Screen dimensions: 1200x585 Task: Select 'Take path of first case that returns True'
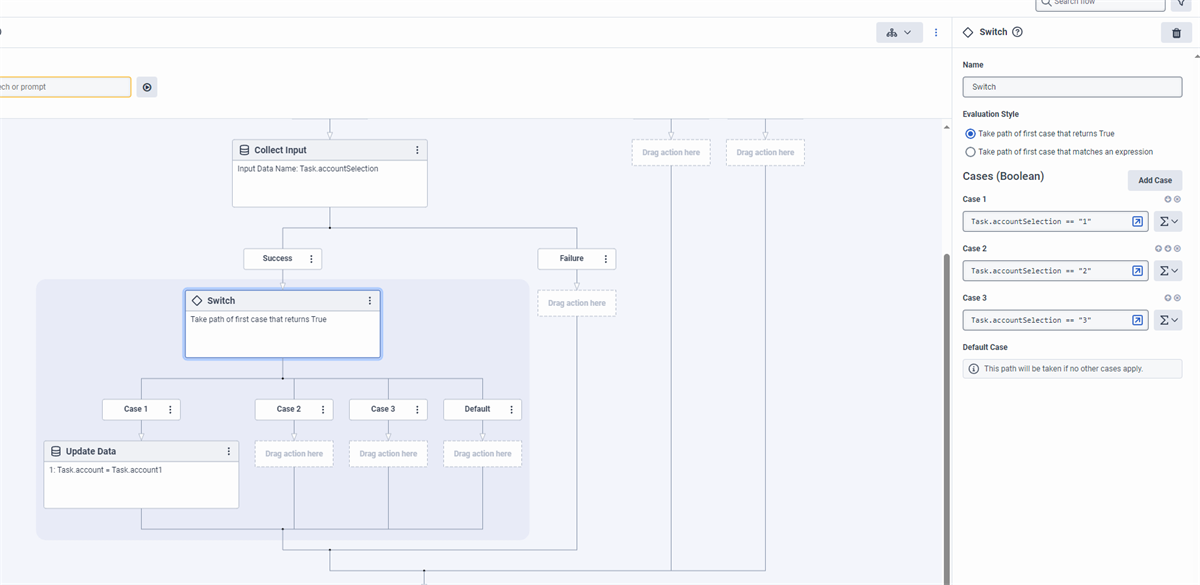tap(969, 133)
